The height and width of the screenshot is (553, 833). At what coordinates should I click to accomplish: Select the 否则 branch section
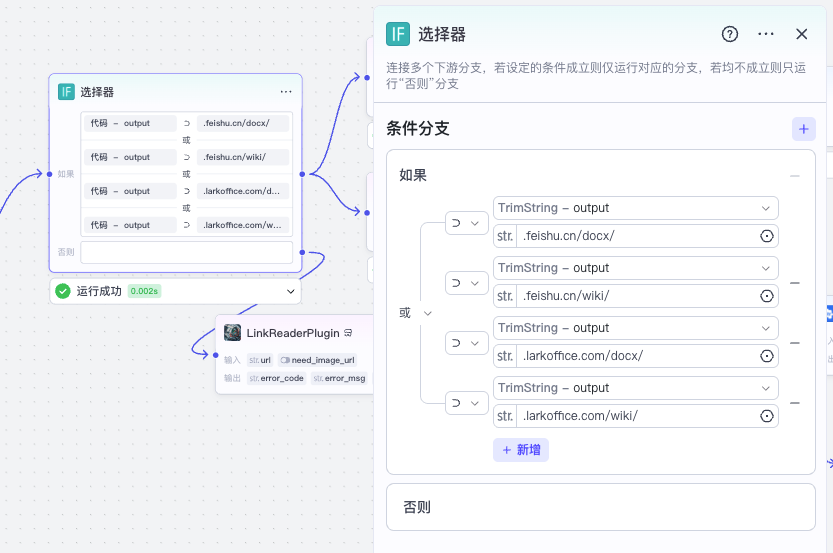600,507
